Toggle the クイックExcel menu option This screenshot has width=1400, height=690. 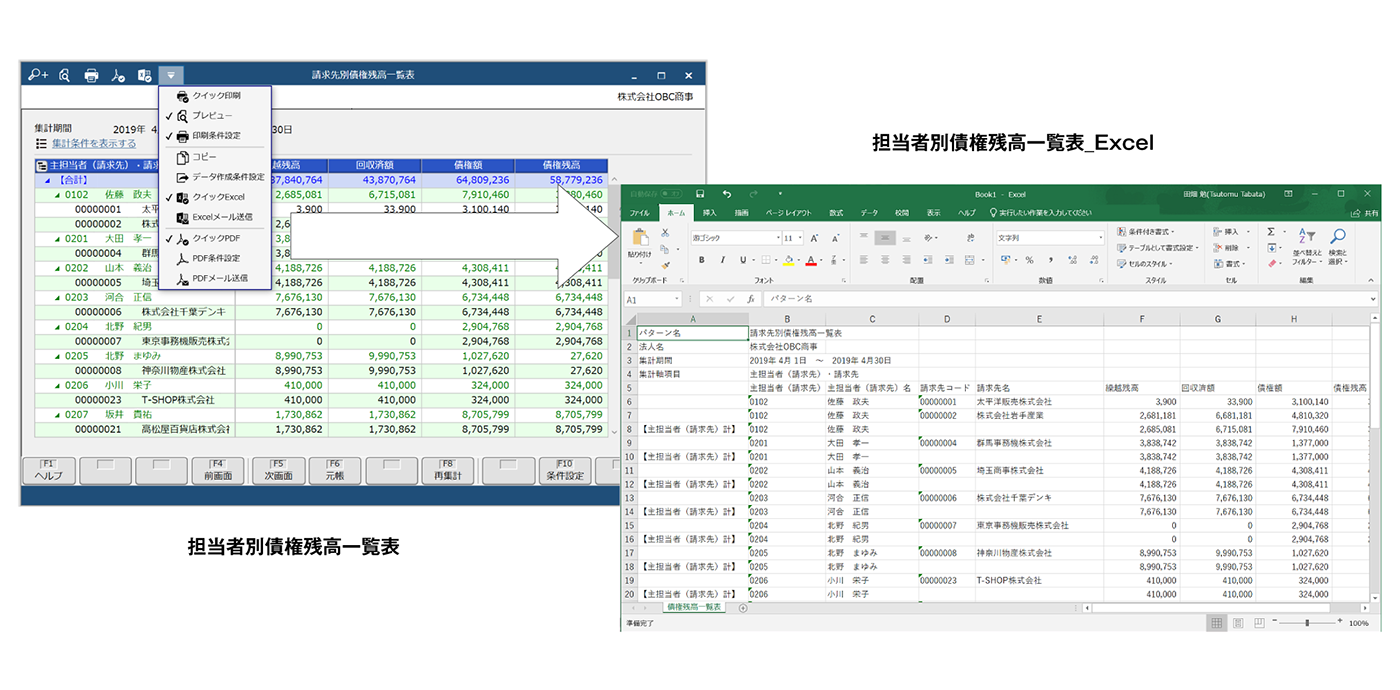[x=215, y=197]
